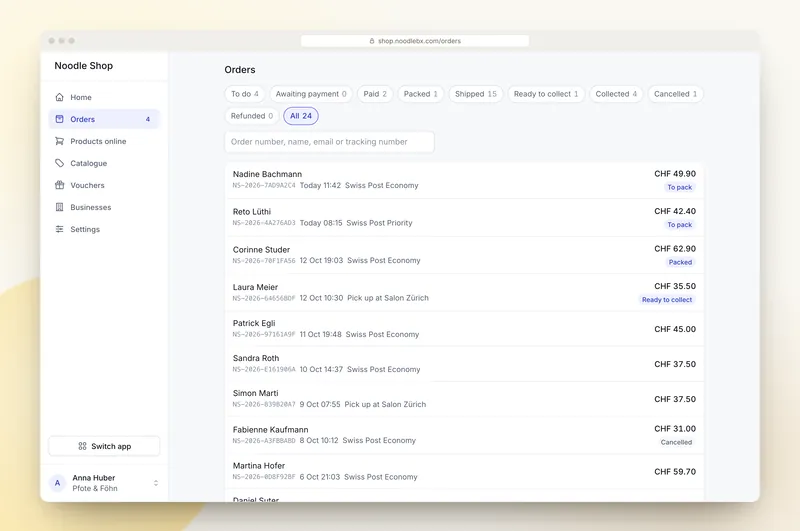Click the Vouchers gift icon
The width and height of the screenshot is (800, 531).
tap(60, 185)
